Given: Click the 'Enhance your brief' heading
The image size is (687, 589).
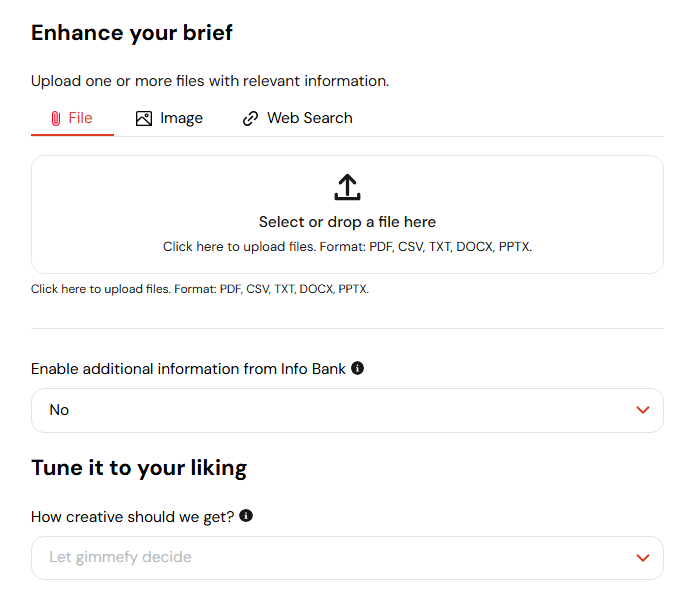Looking at the screenshot, I should pos(132,33).
